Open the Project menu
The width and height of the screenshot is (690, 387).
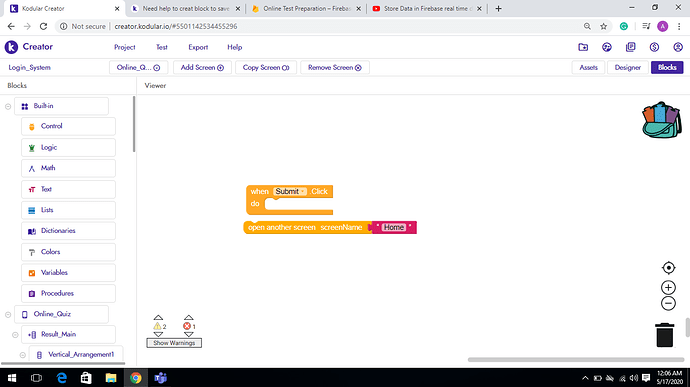[x=125, y=47]
